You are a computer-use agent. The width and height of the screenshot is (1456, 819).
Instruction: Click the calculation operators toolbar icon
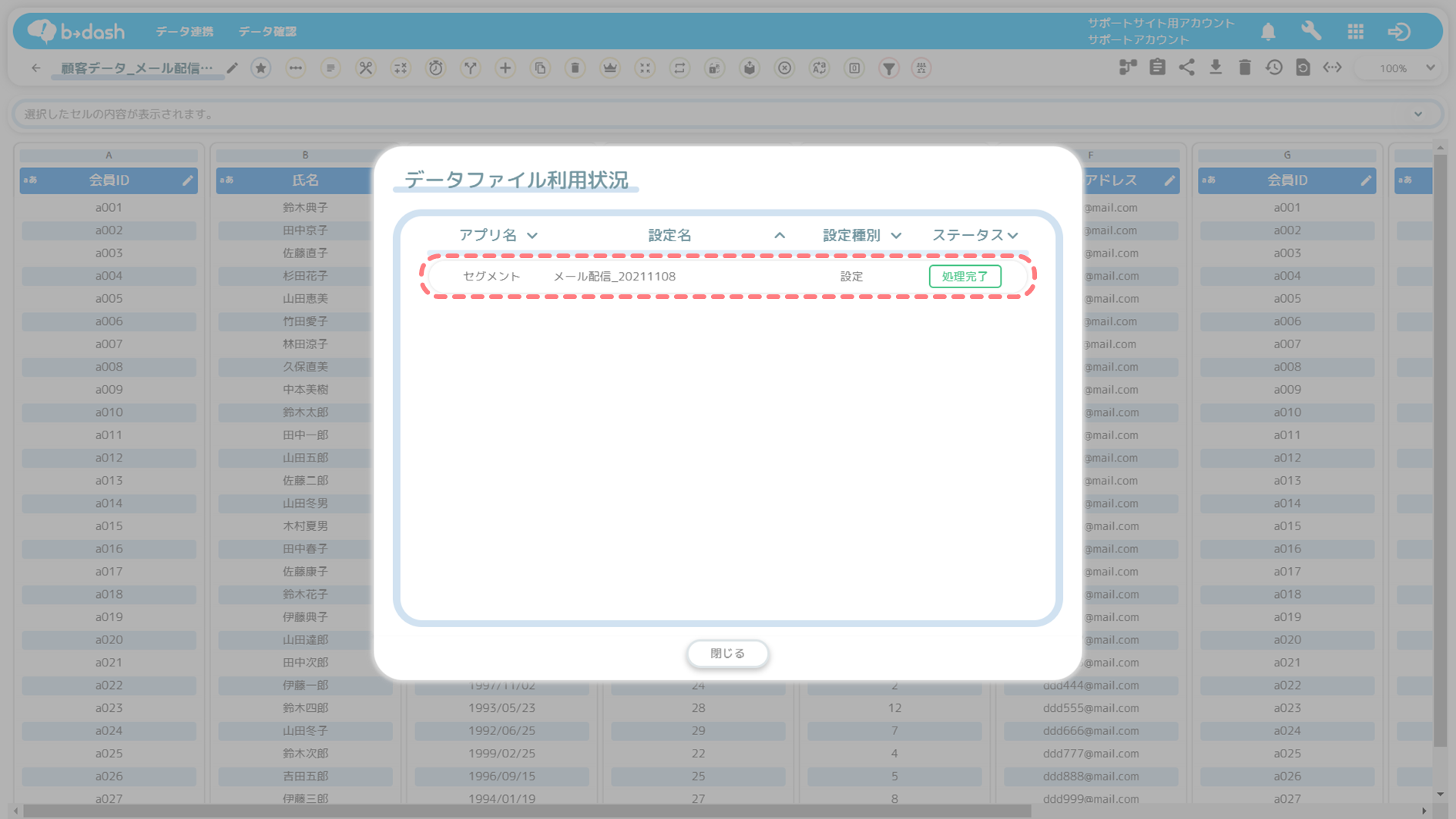pos(401,68)
